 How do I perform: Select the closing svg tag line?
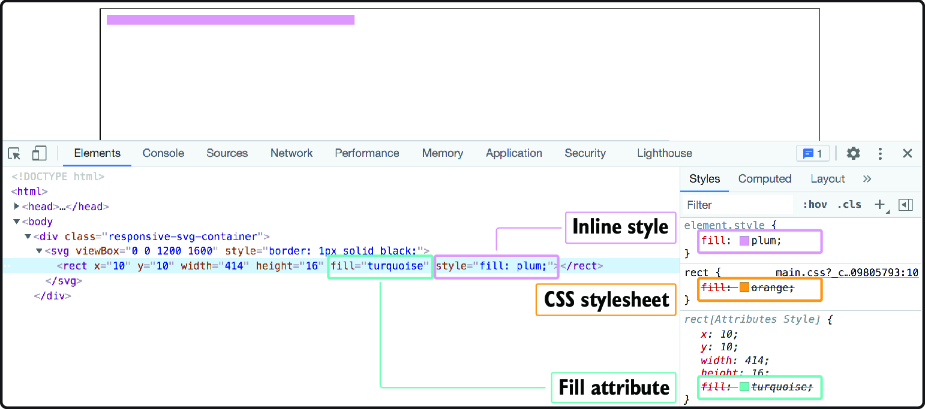[64, 281]
